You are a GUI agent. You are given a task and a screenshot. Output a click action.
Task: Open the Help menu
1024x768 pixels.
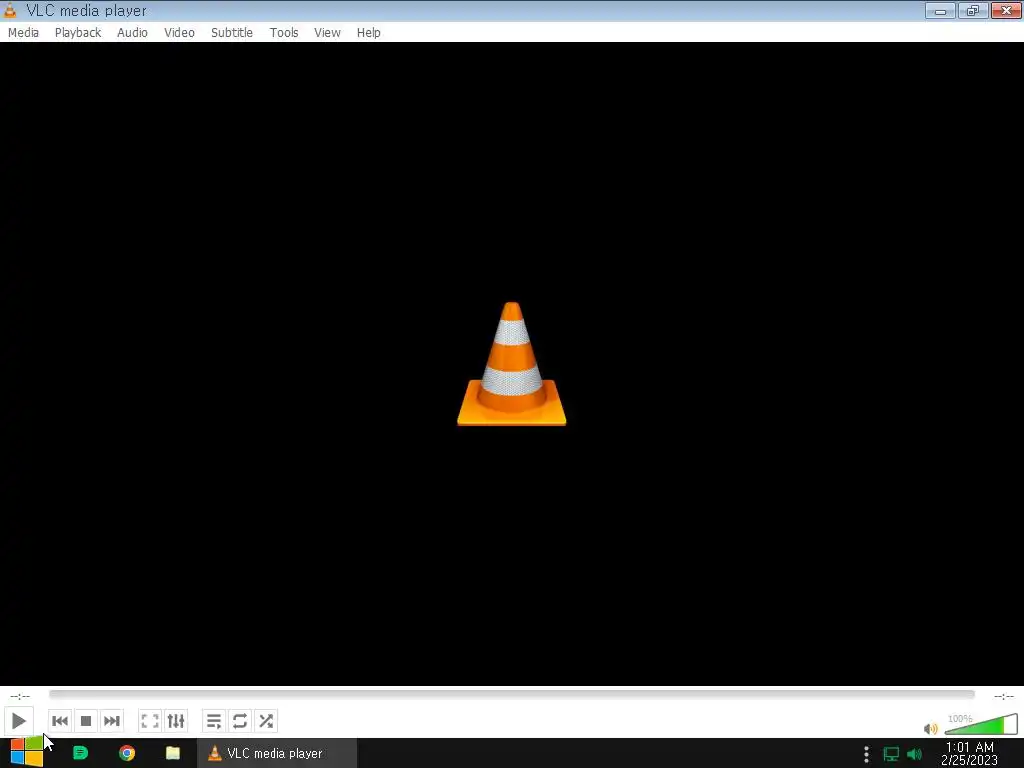click(368, 33)
